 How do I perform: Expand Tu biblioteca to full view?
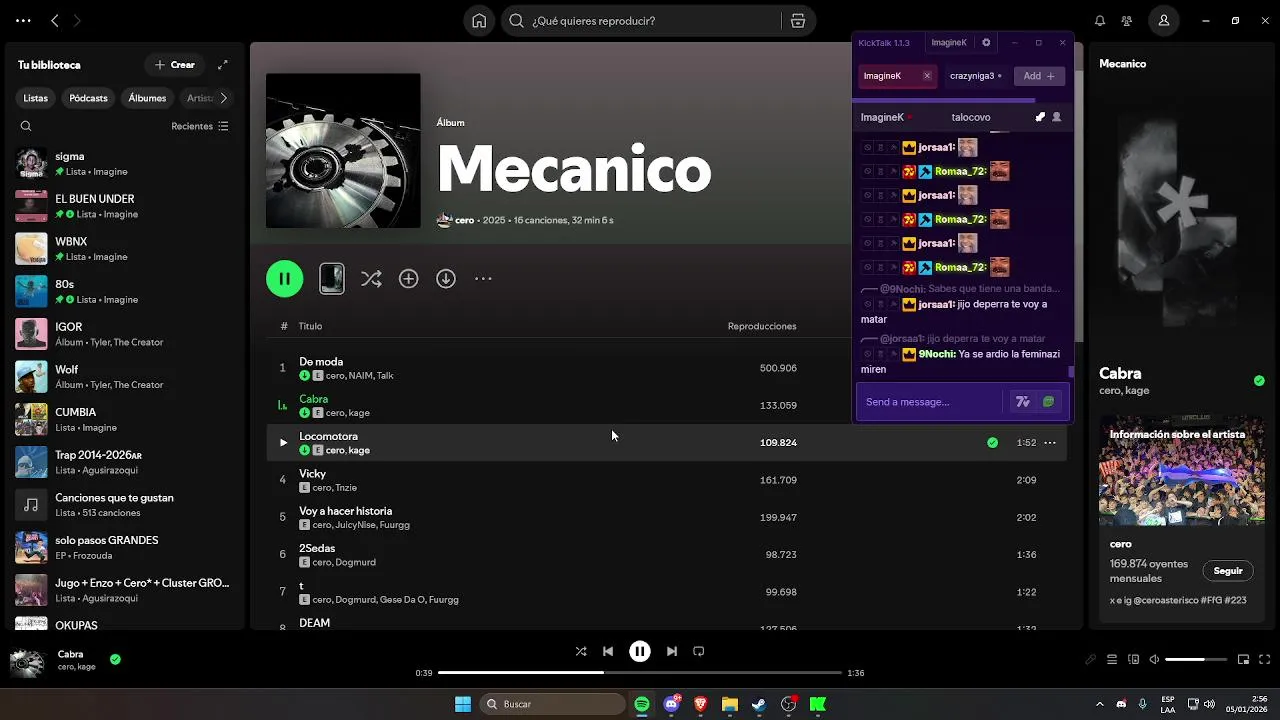pyautogui.click(x=223, y=65)
